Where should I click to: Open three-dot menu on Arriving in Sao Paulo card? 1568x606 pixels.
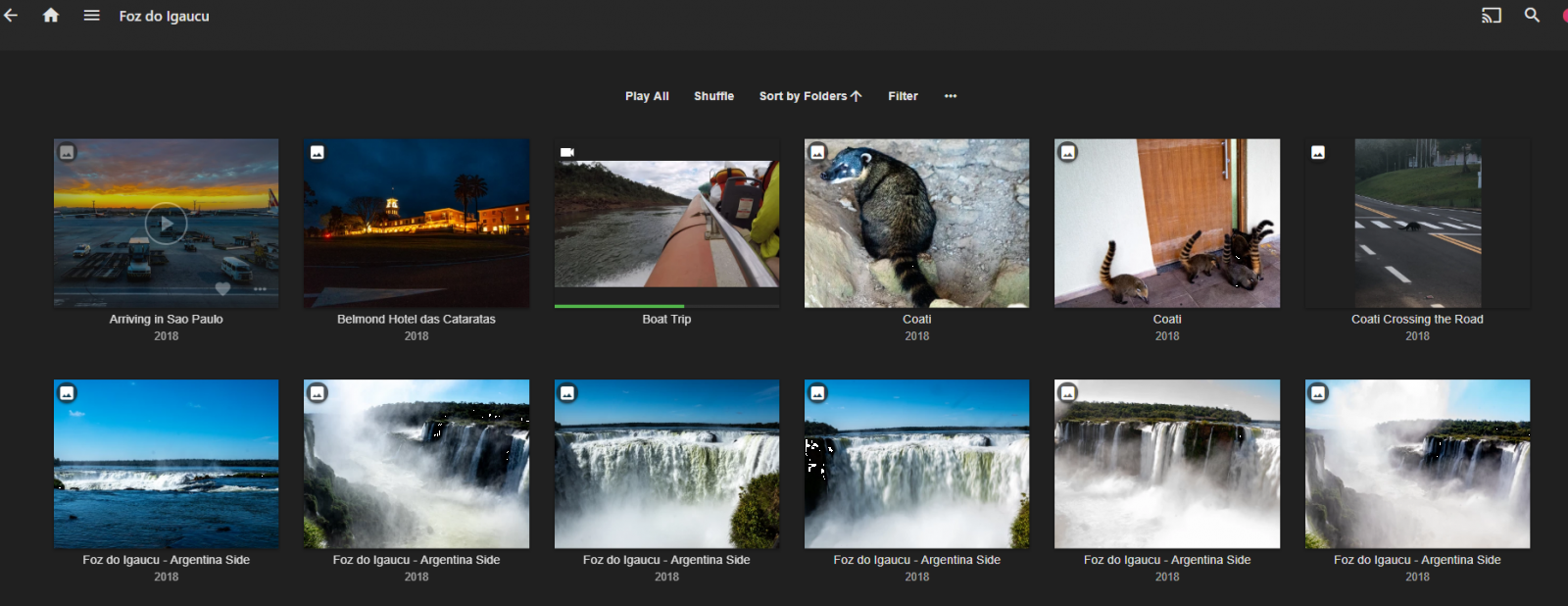pos(260,289)
